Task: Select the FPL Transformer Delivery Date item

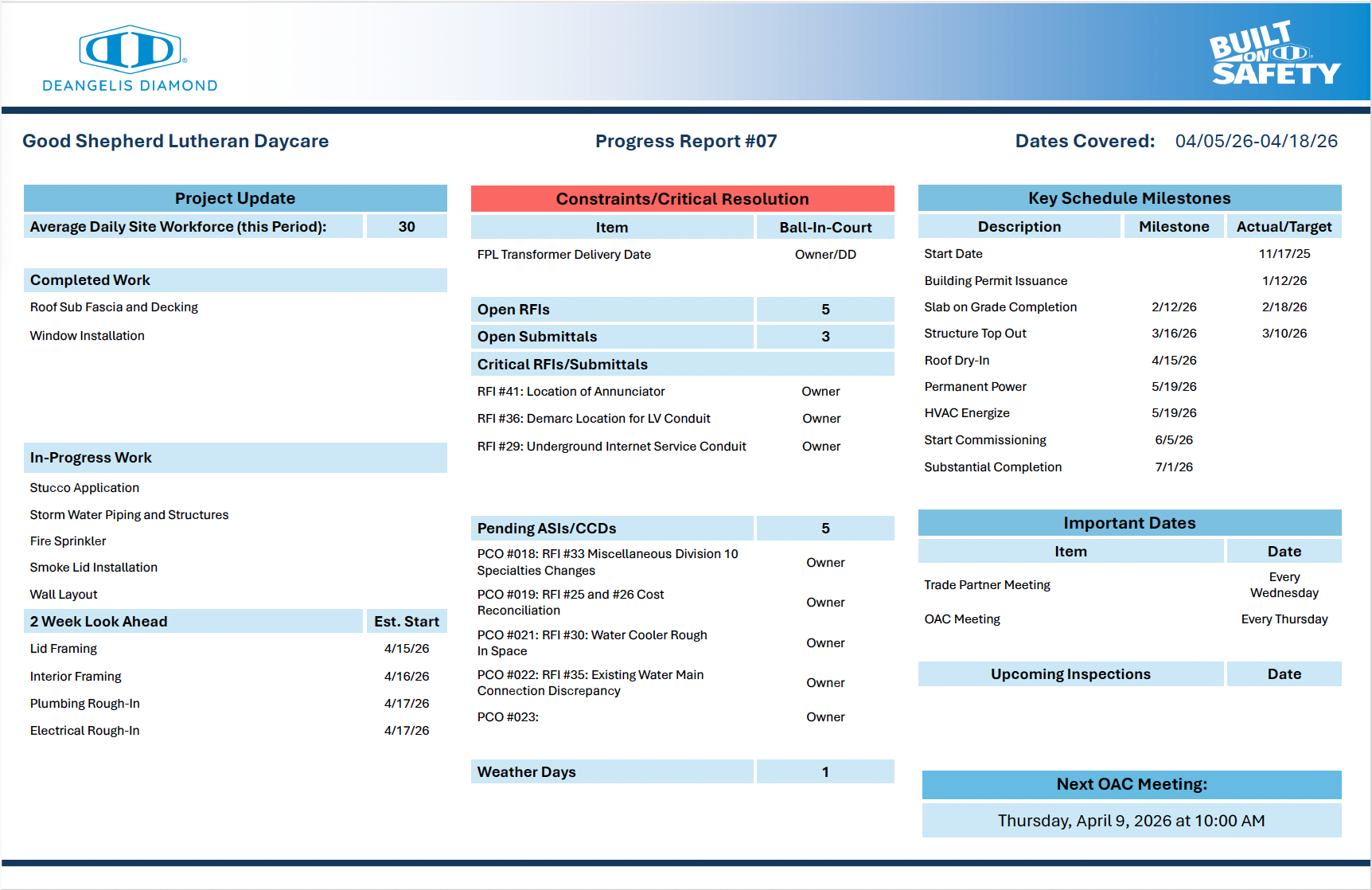Action: 563,255
